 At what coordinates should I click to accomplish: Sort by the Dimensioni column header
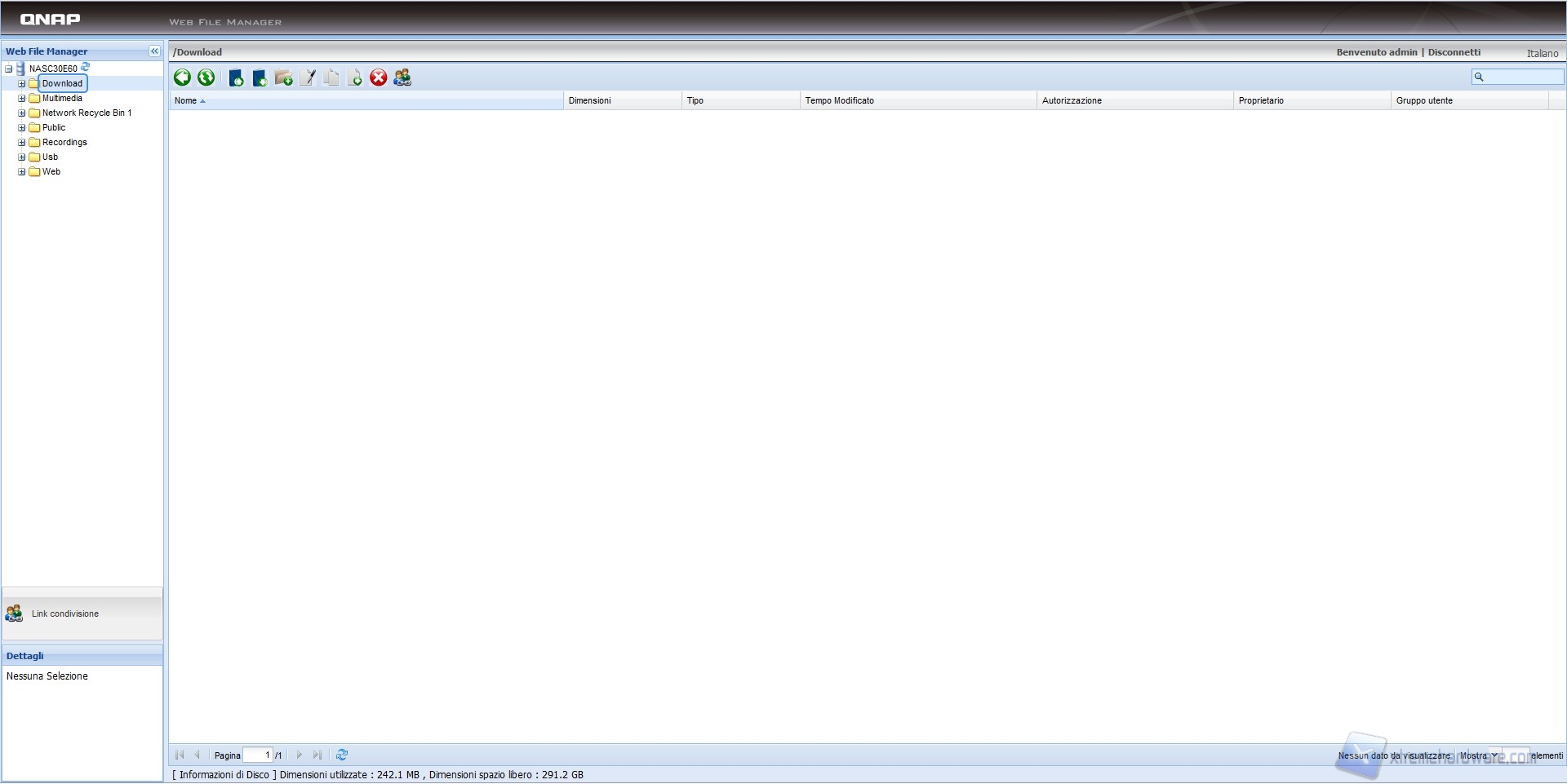pos(590,101)
